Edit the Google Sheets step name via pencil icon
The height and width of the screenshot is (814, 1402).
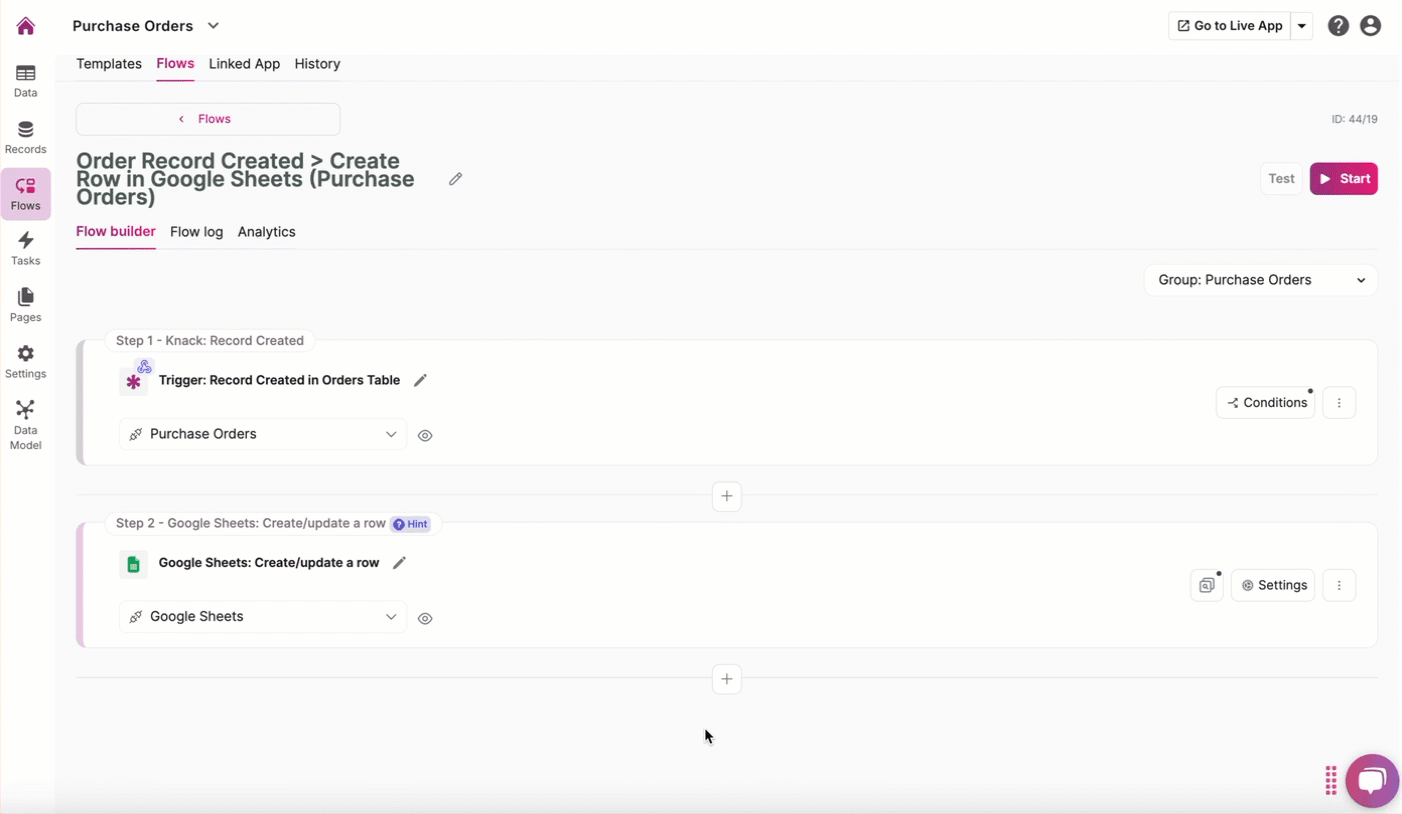[x=400, y=563]
